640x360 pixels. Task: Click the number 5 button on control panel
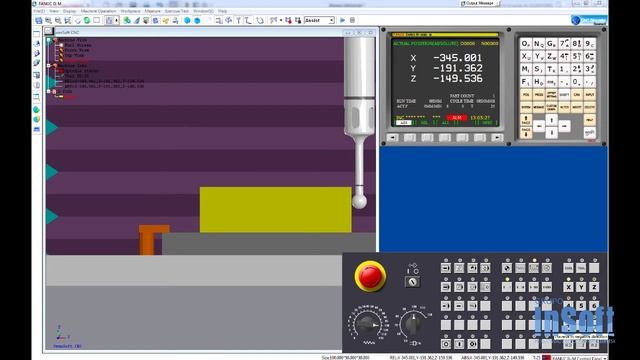[581, 306]
